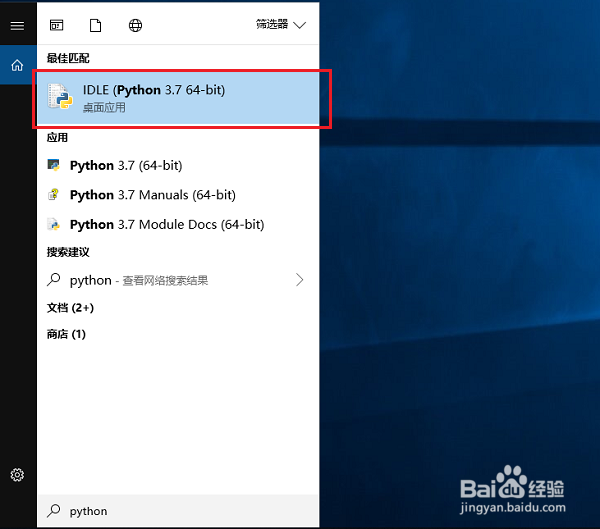Click the 应用 section header
The height and width of the screenshot is (529, 600).
click(x=57, y=137)
